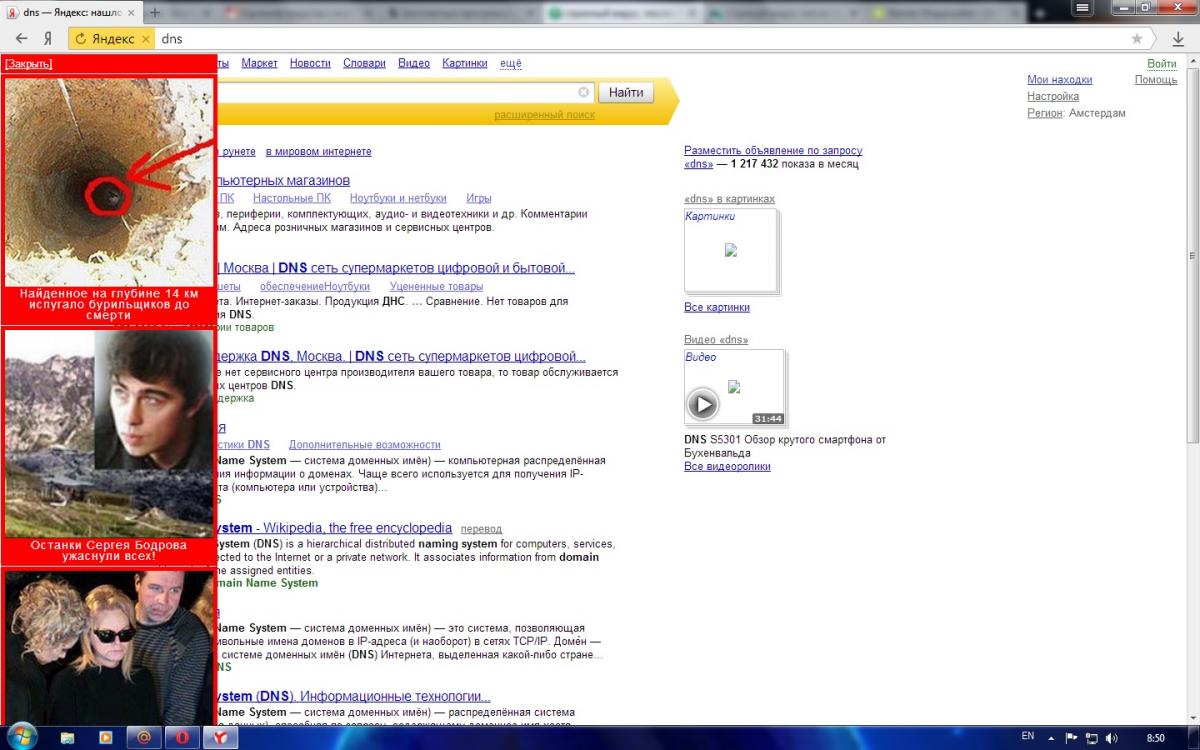Click the Картинки preview thumbnail
This screenshot has height=750, width=1200.
click(731, 250)
